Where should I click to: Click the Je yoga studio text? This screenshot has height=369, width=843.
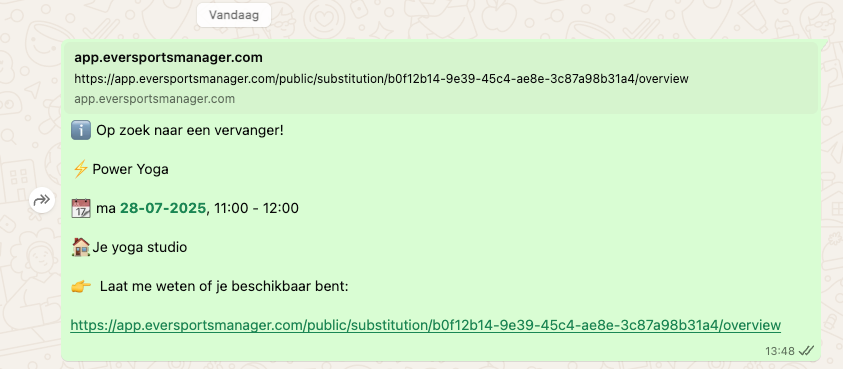point(140,247)
